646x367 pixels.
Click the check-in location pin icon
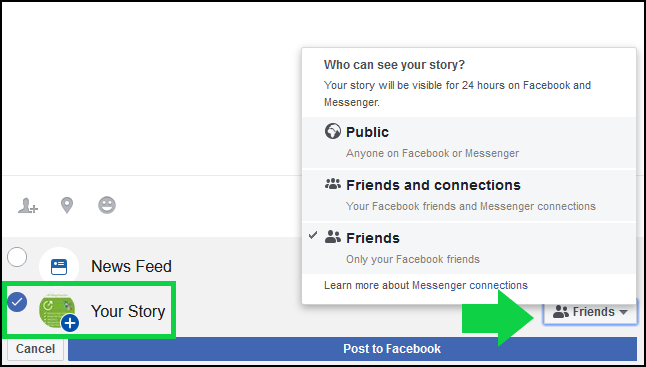pyautogui.click(x=67, y=205)
